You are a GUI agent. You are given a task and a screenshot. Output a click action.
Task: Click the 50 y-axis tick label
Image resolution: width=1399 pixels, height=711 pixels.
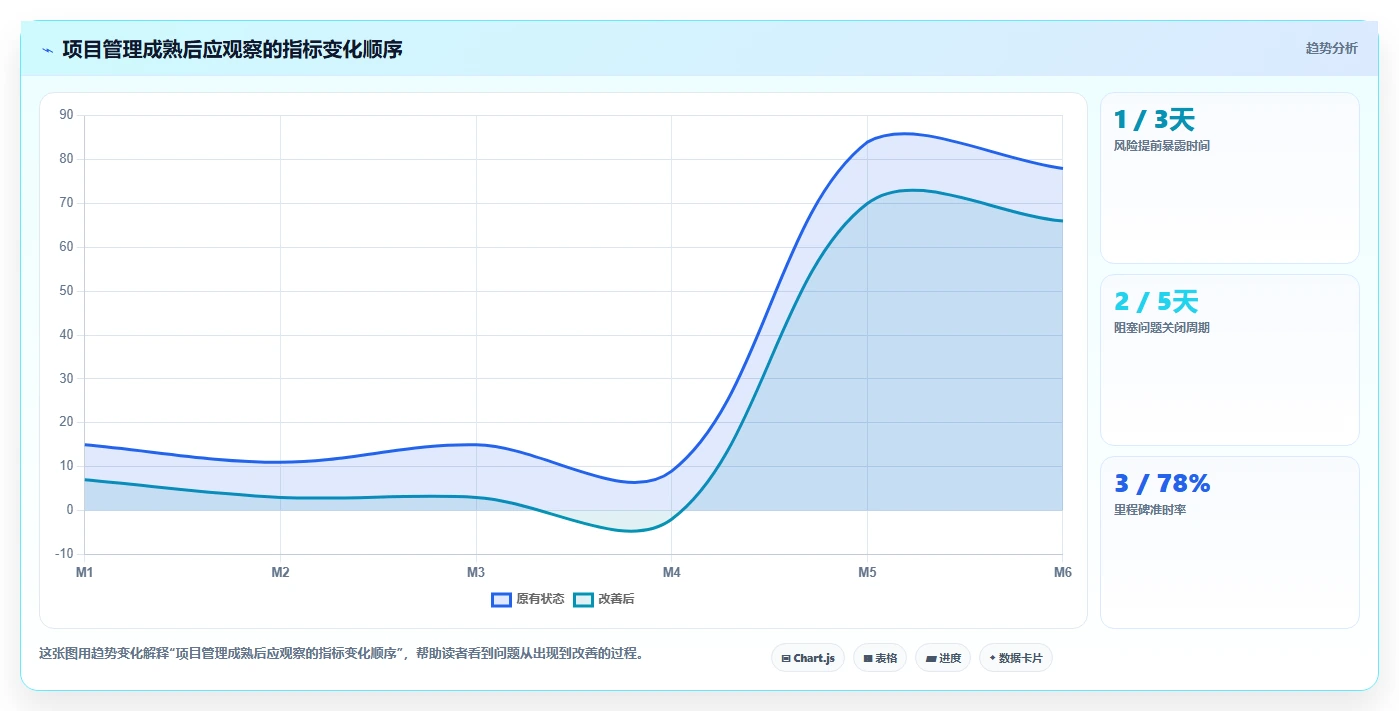tap(67, 291)
